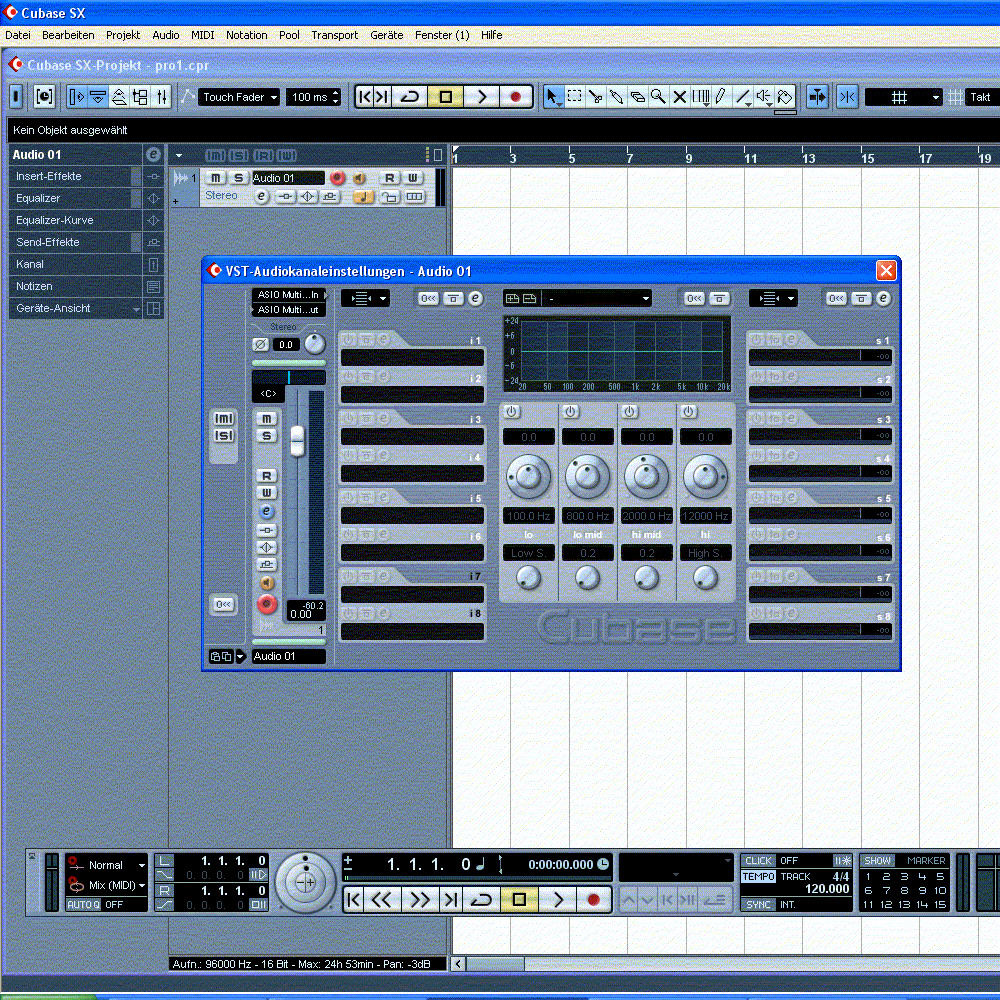The width and height of the screenshot is (1000, 1000).
Task: Select the Glue tool
Action: click(x=616, y=97)
